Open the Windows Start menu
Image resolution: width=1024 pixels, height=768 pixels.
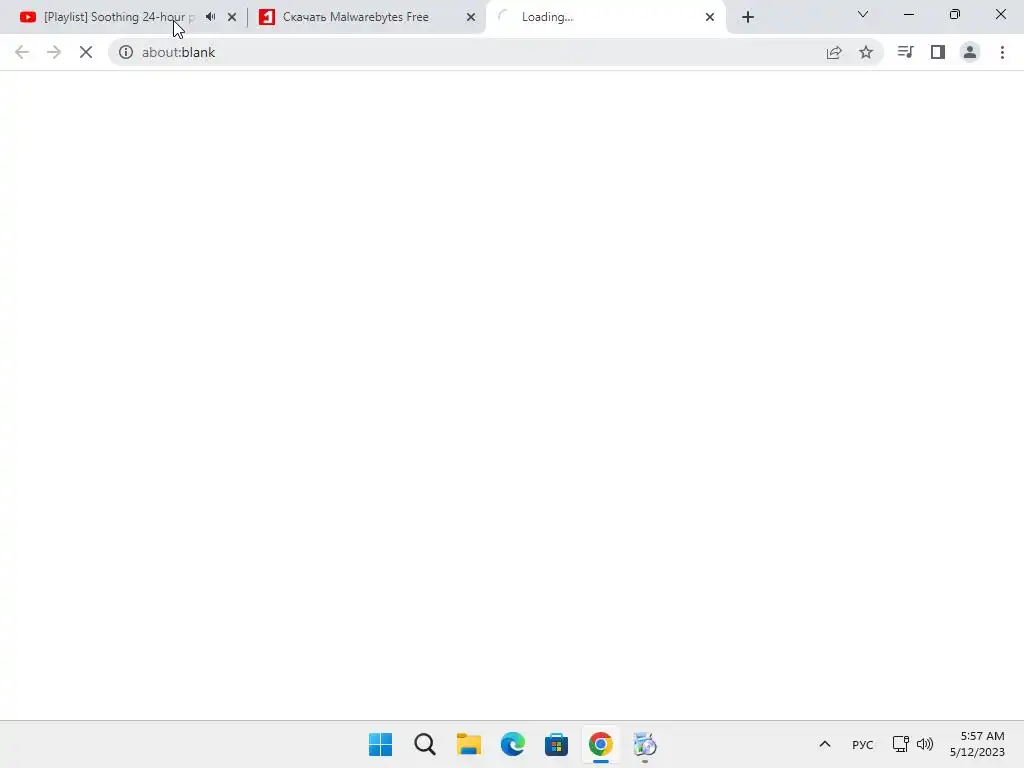click(x=381, y=744)
